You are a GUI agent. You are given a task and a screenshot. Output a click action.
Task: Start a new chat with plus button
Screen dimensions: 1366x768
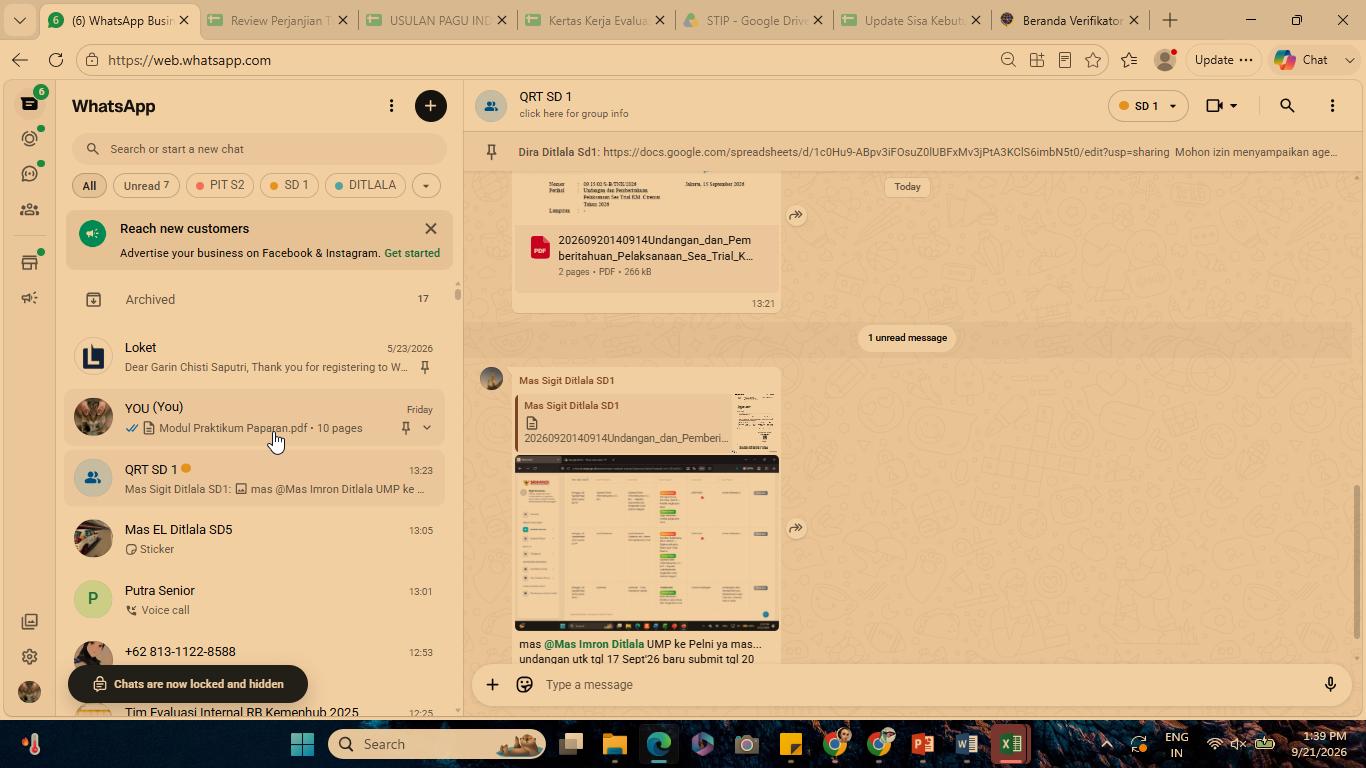pyautogui.click(x=431, y=106)
